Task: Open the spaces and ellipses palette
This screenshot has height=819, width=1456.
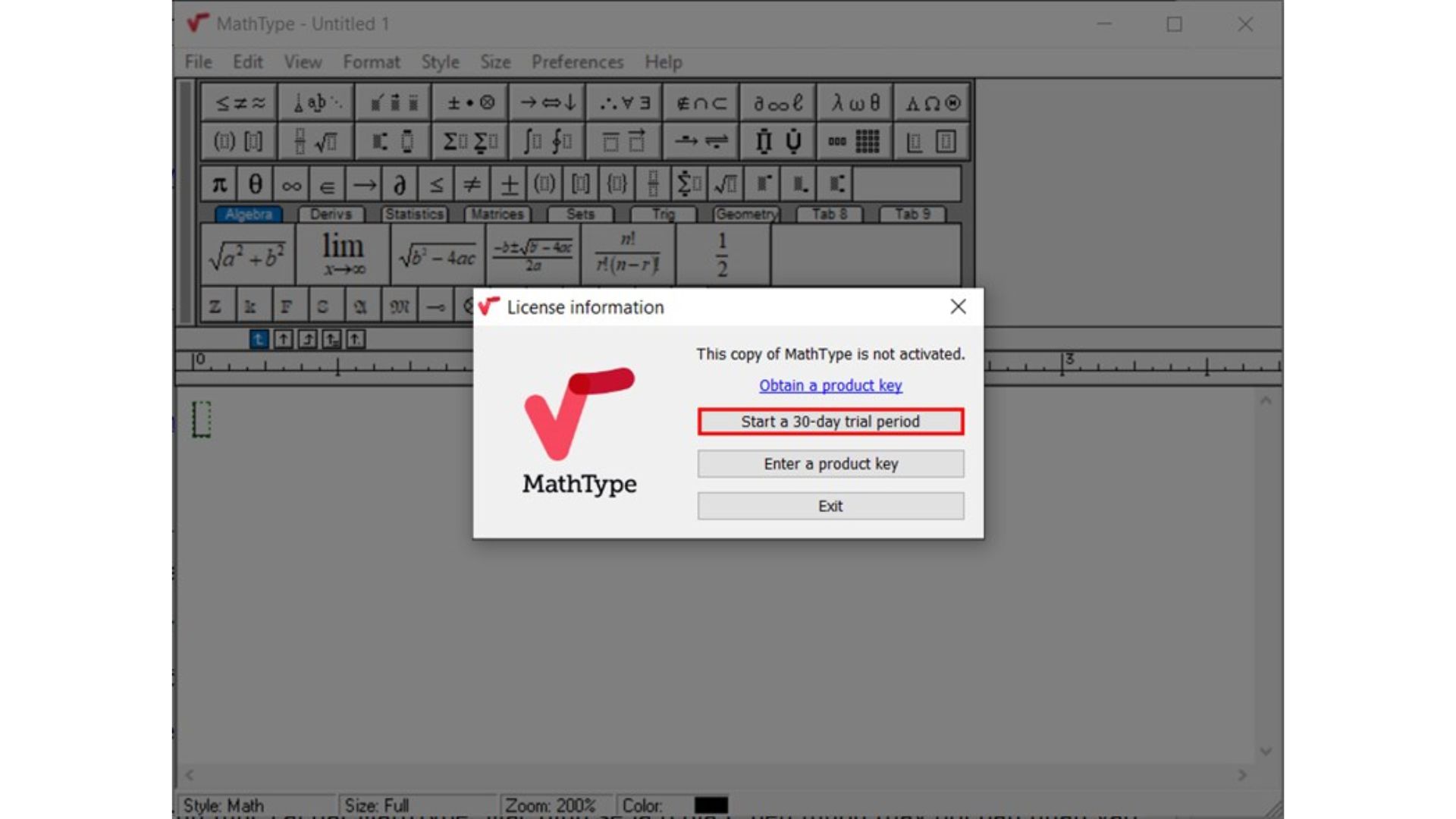Action: [x=317, y=102]
